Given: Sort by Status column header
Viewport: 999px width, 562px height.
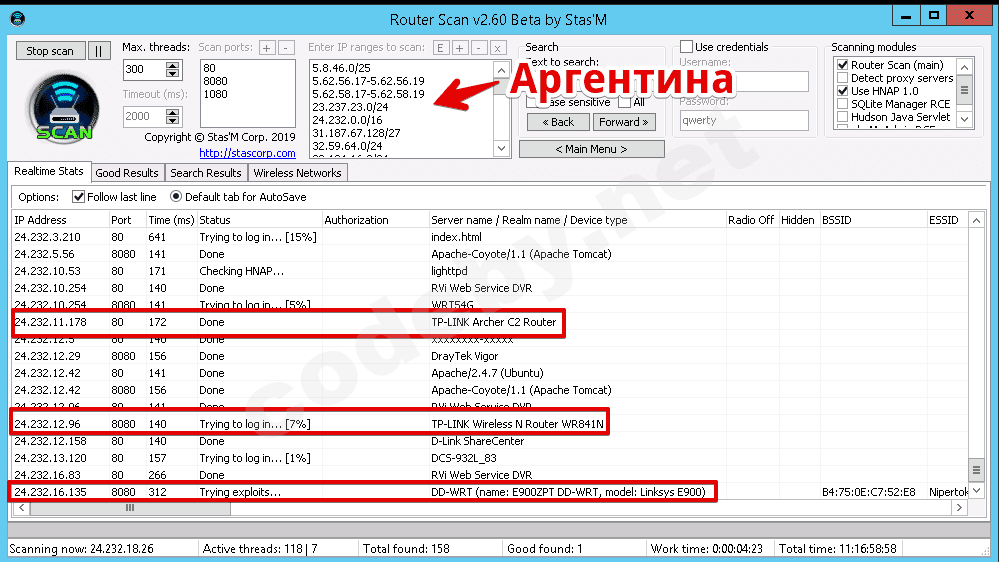Looking at the screenshot, I should point(259,220).
